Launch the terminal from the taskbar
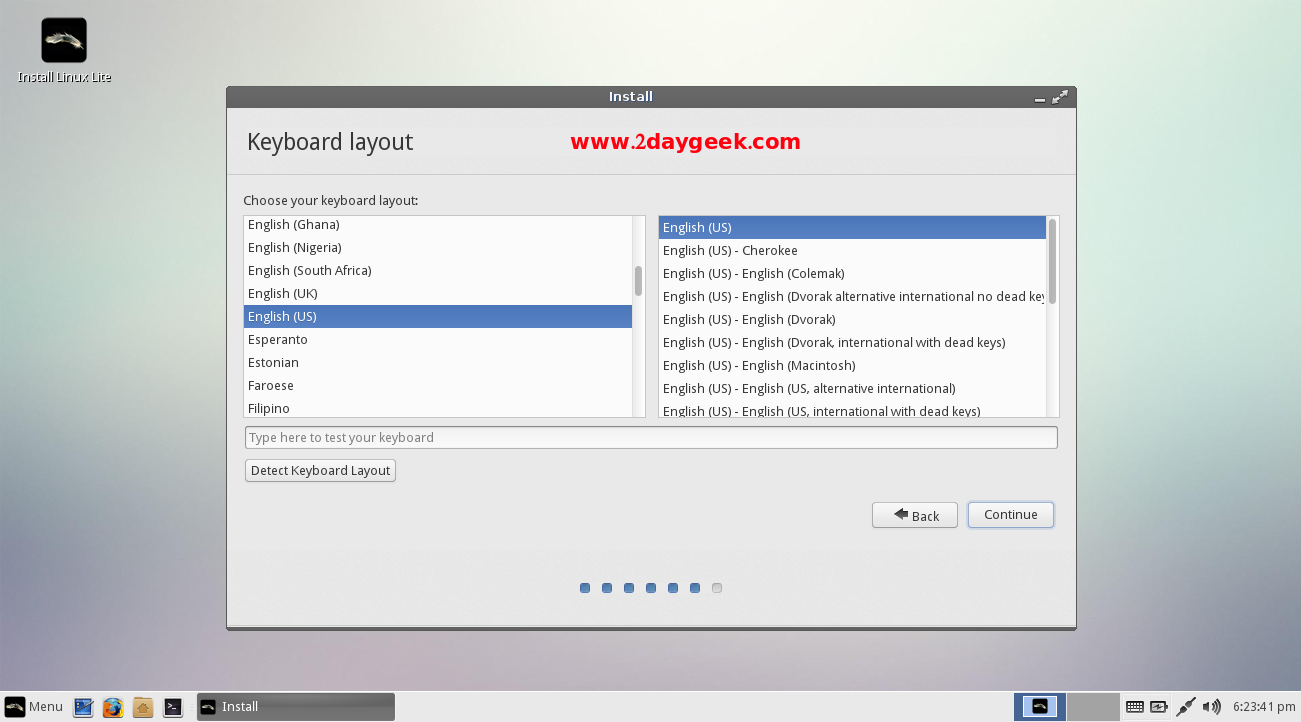Viewport: 1301px width, 722px height. coord(173,707)
